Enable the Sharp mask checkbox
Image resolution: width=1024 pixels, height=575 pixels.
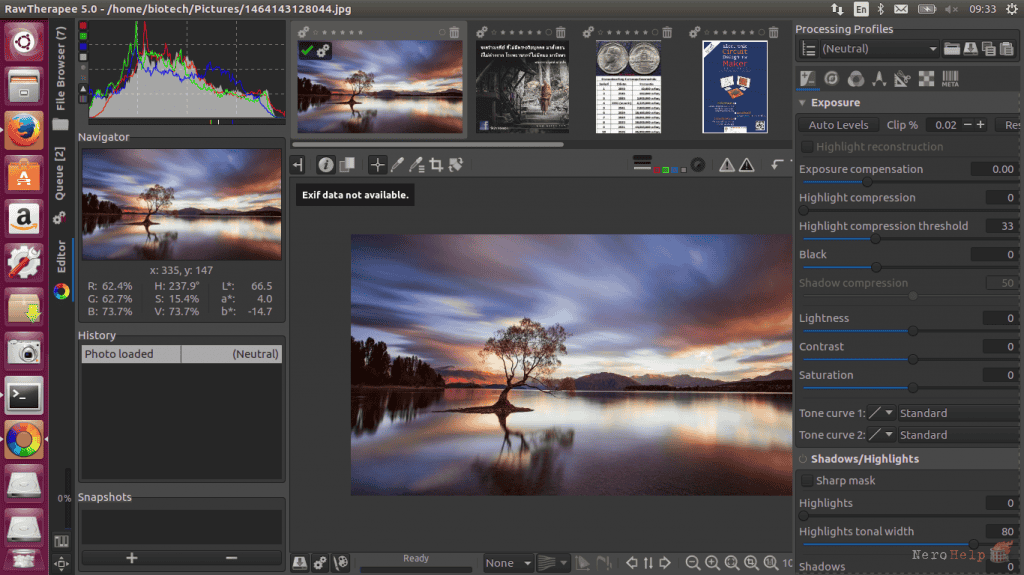(x=807, y=480)
